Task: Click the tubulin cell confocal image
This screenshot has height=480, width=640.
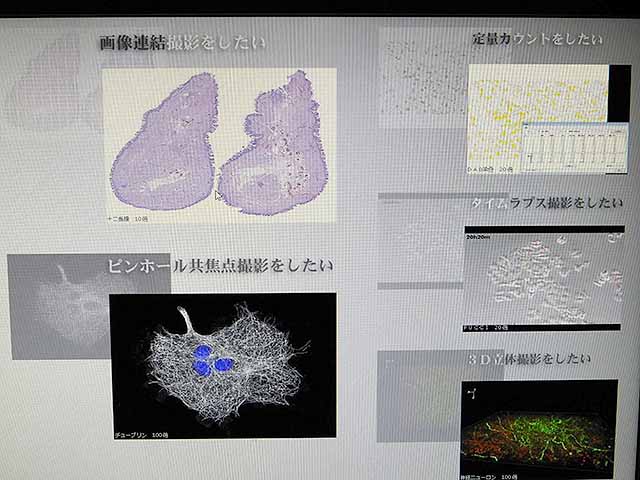Action: [223, 366]
